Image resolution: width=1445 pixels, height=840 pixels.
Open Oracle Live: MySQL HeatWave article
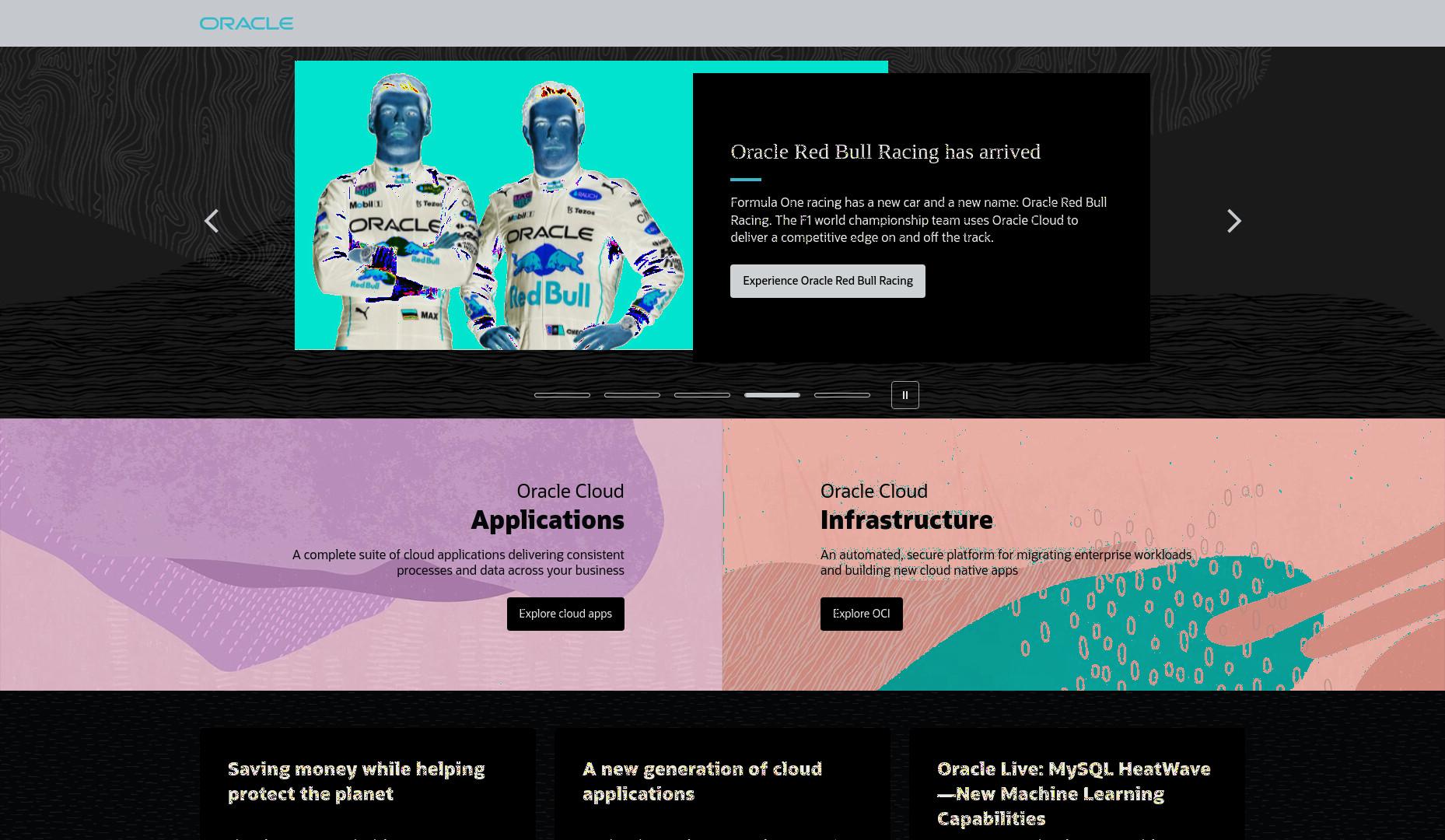pyautogui.click(x=1074, y=793)
